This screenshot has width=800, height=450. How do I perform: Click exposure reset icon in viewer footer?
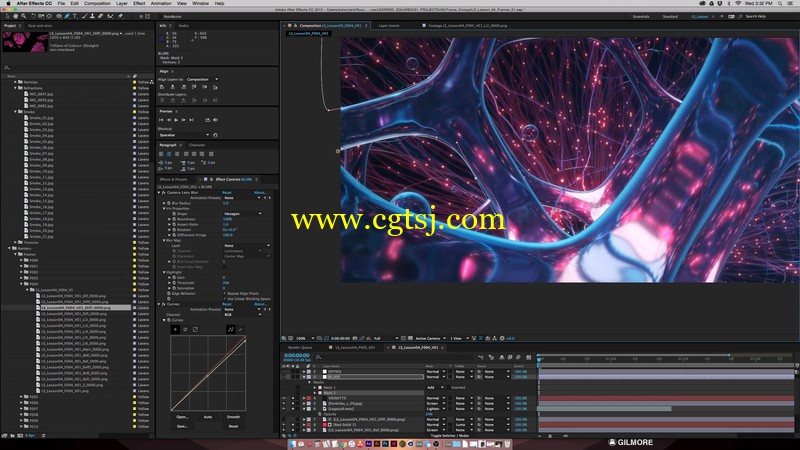click(502, 338)
